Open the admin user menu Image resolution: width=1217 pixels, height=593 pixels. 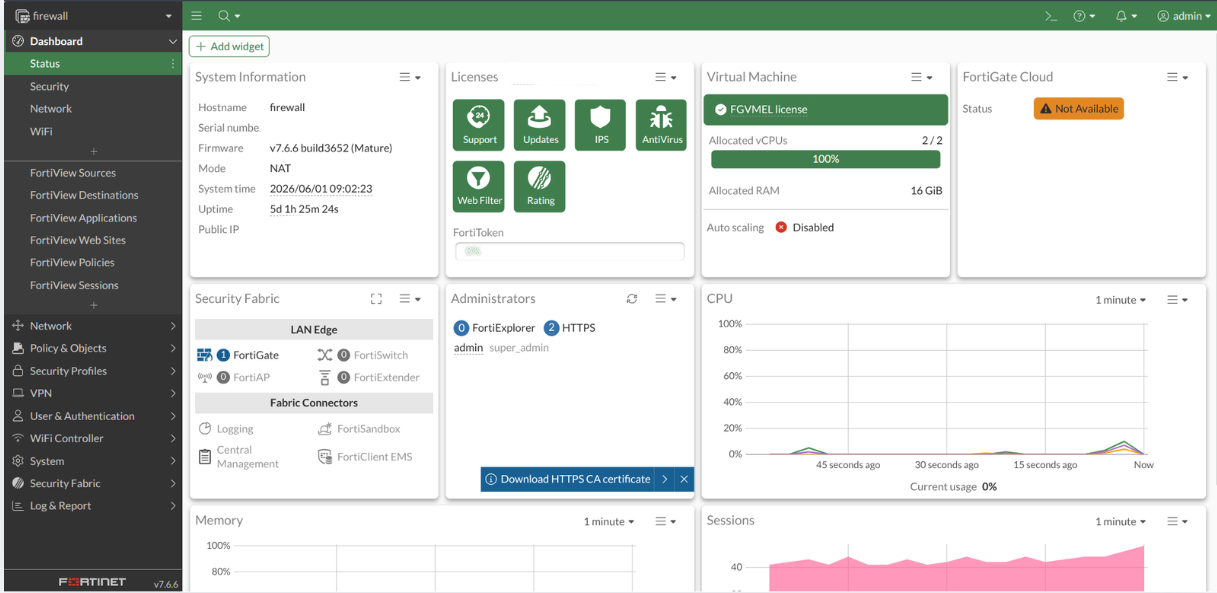point(1183,16)
